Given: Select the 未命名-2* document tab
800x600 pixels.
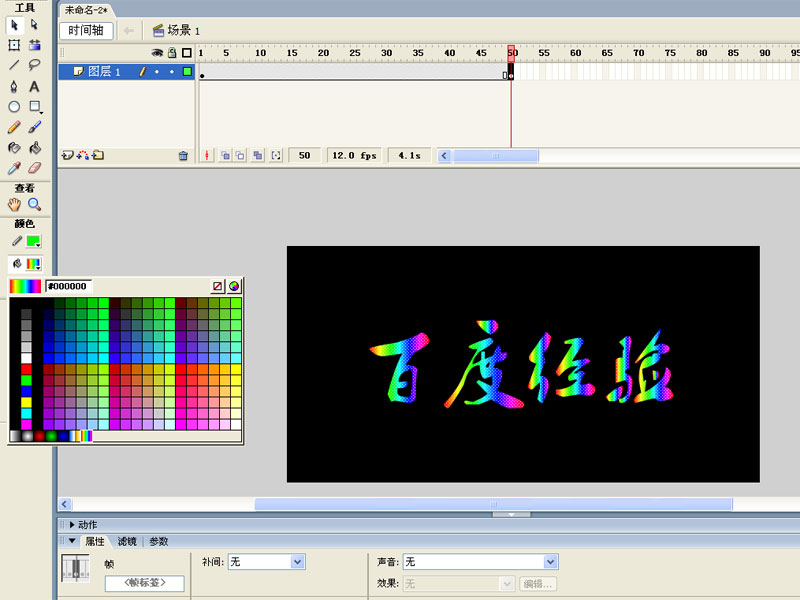Looking at the screenshot, I should (86, 10).
